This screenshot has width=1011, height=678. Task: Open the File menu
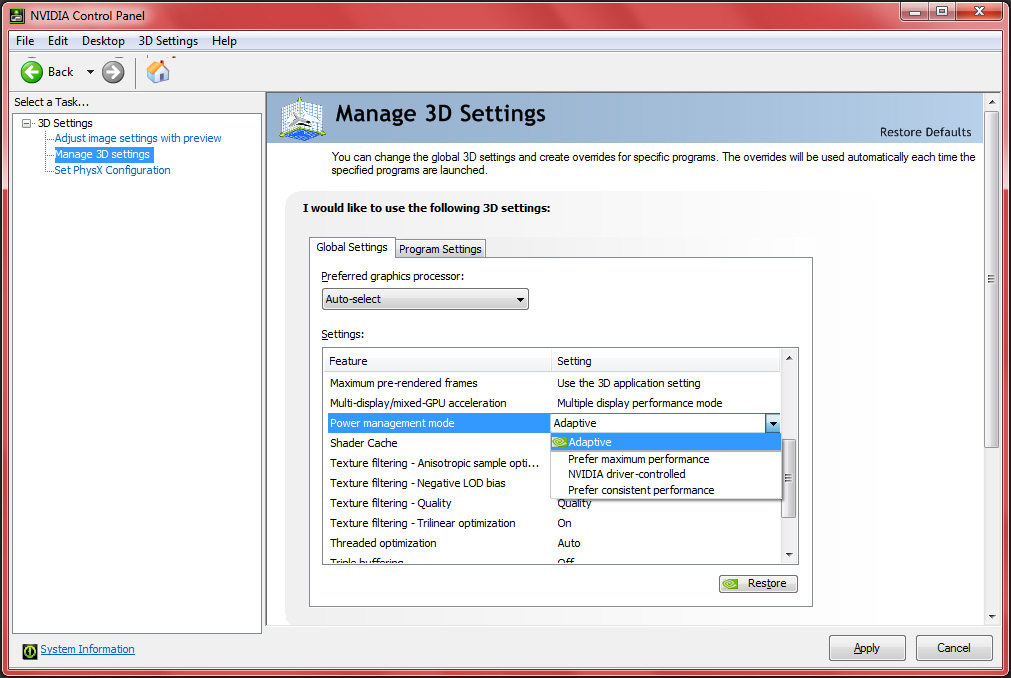click(x=25, y=41)
